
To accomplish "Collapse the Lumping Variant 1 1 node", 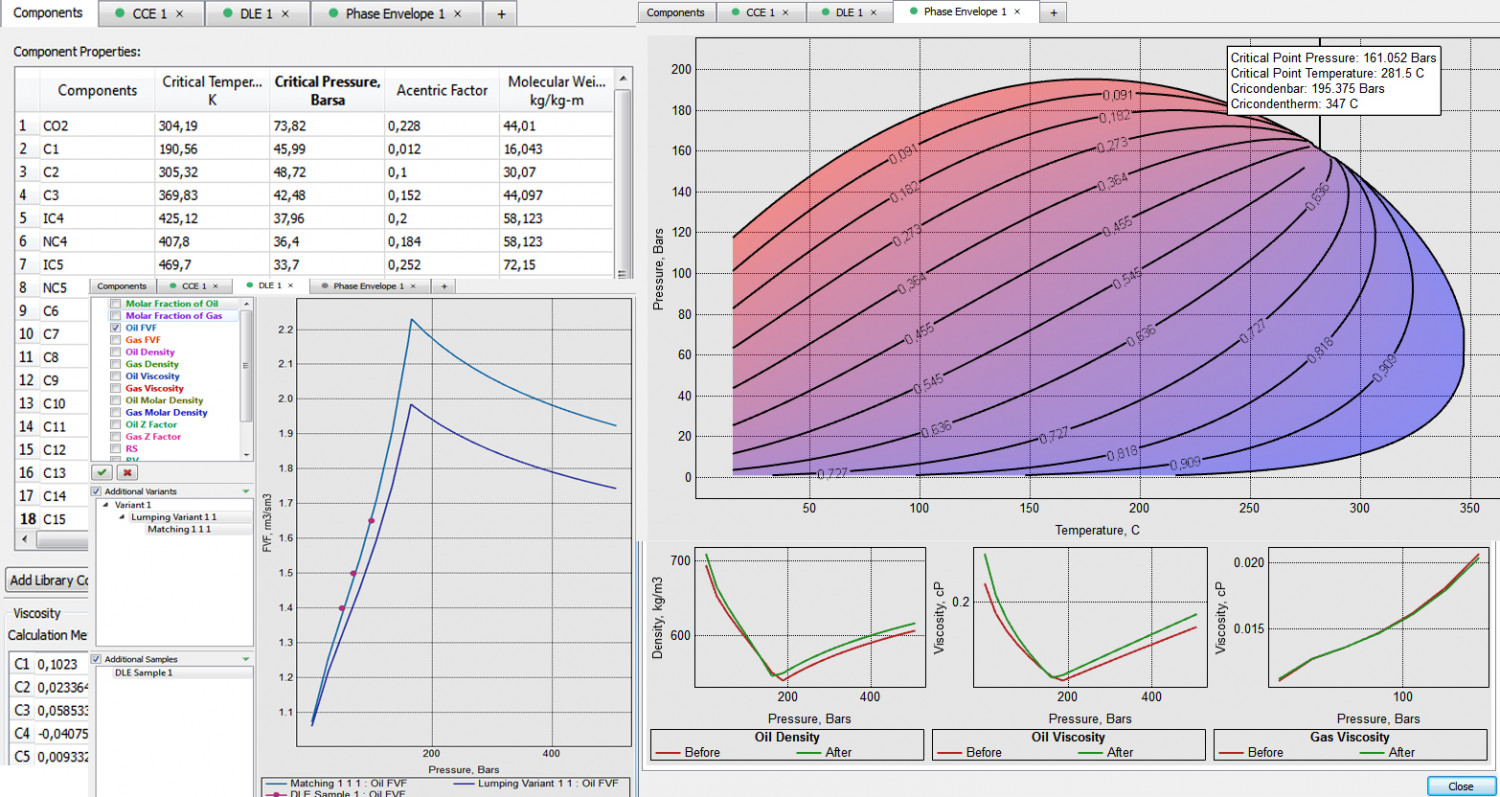I will point(121,517).
